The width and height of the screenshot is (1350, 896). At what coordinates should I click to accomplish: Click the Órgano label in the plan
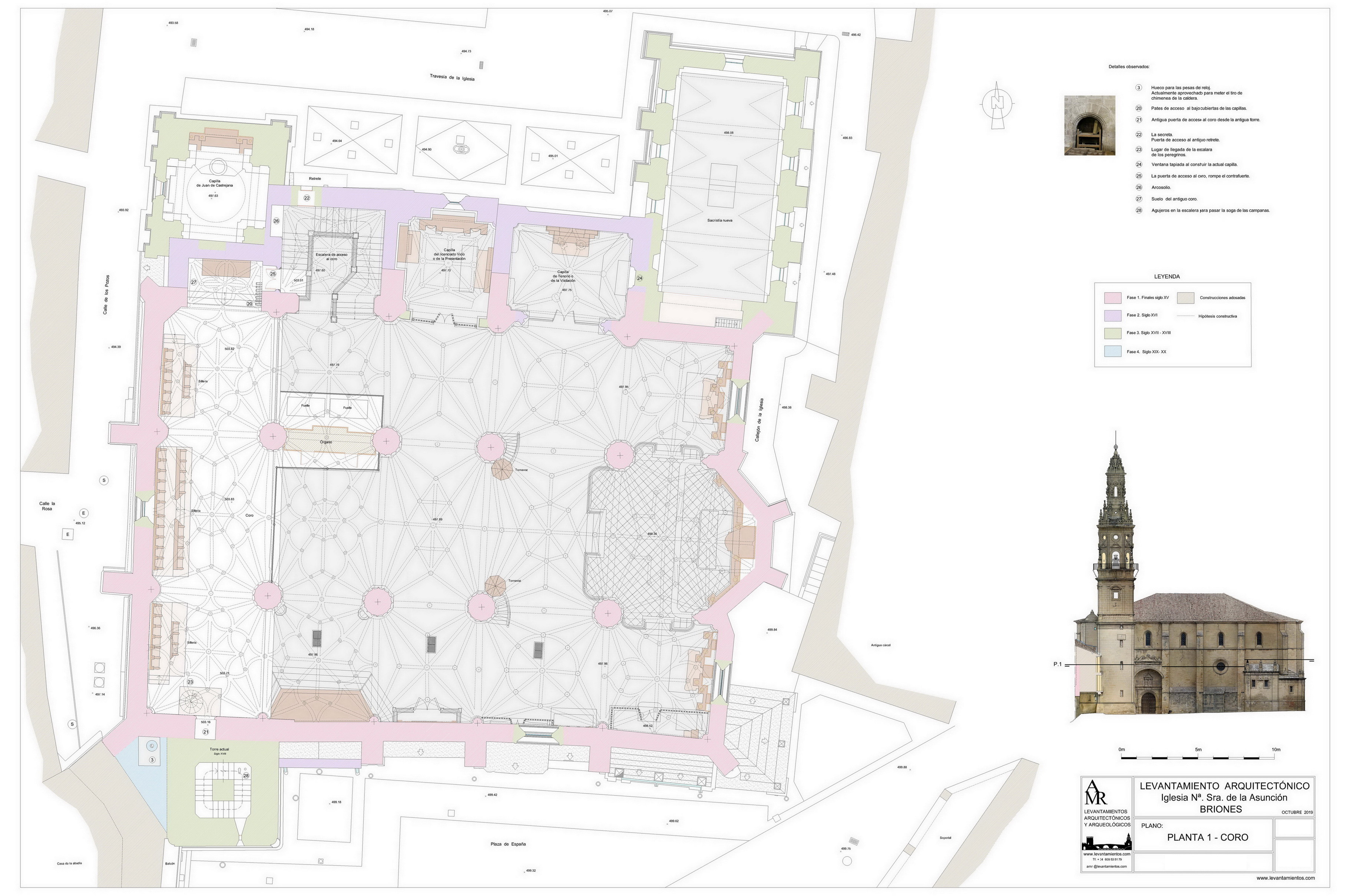point(326,442)
